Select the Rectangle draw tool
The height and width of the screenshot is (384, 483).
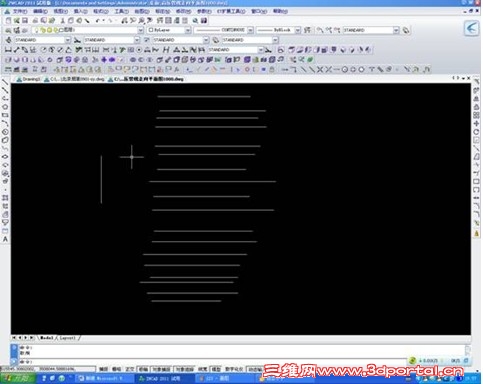coord(5,115)
